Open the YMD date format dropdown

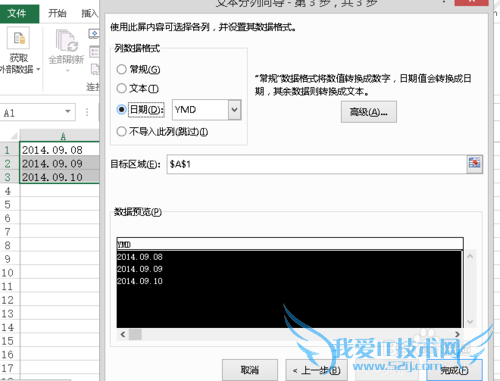[234, 110]
